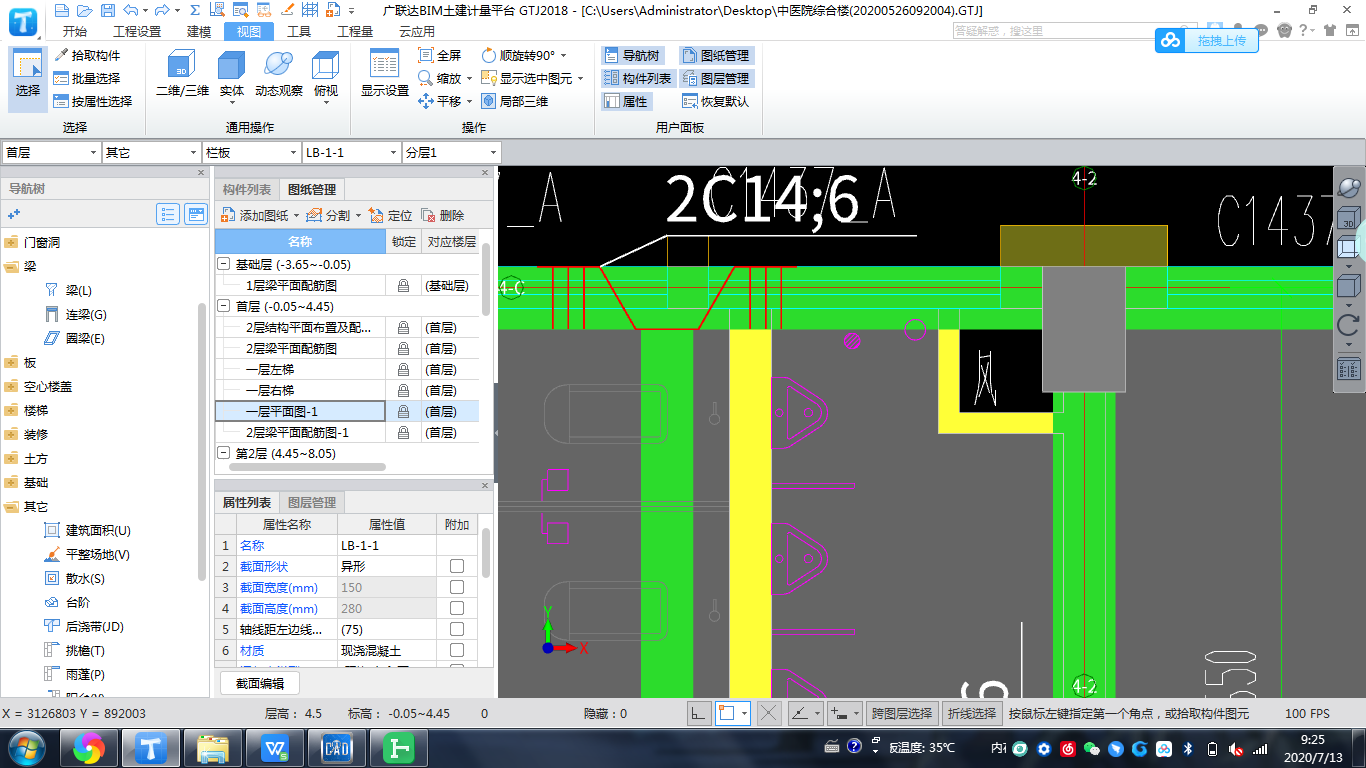This screenshot has height=768, width=1366.
Task: Click the 名称 value field LB-1-1
Action: tap(387, 545)
